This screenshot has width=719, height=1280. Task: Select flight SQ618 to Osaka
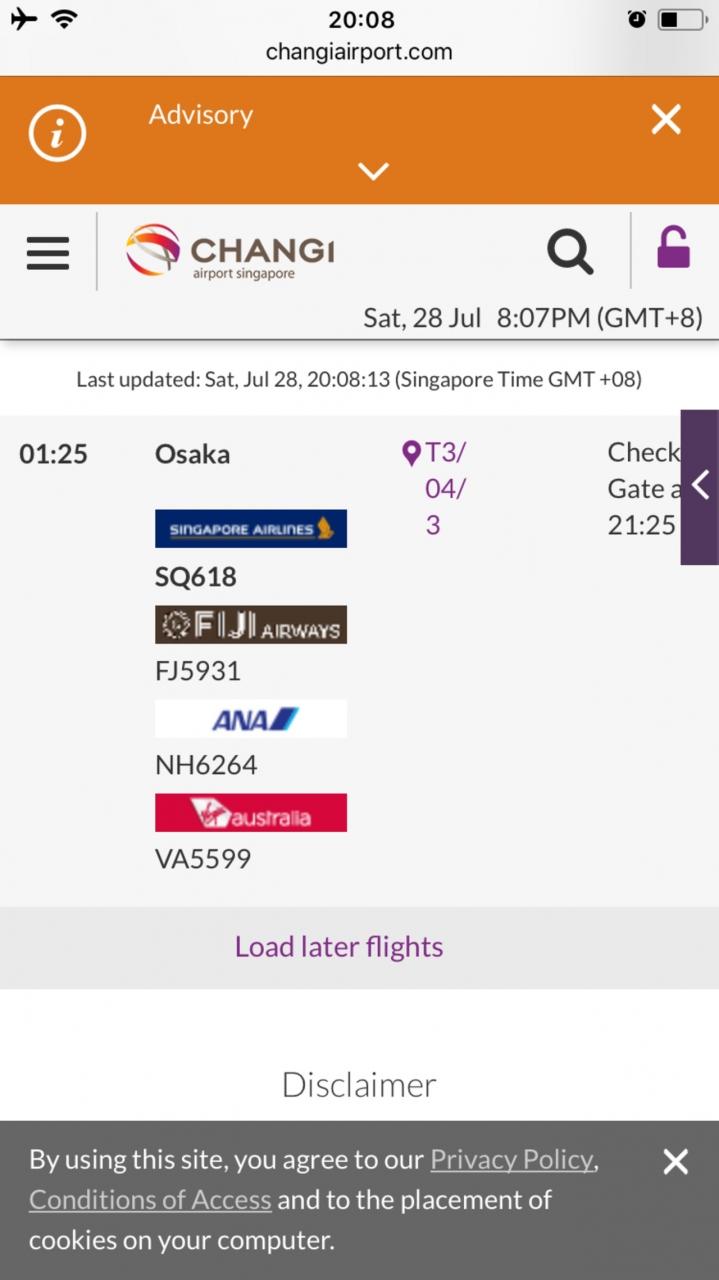pyautogui.click(x=196, y=577)
